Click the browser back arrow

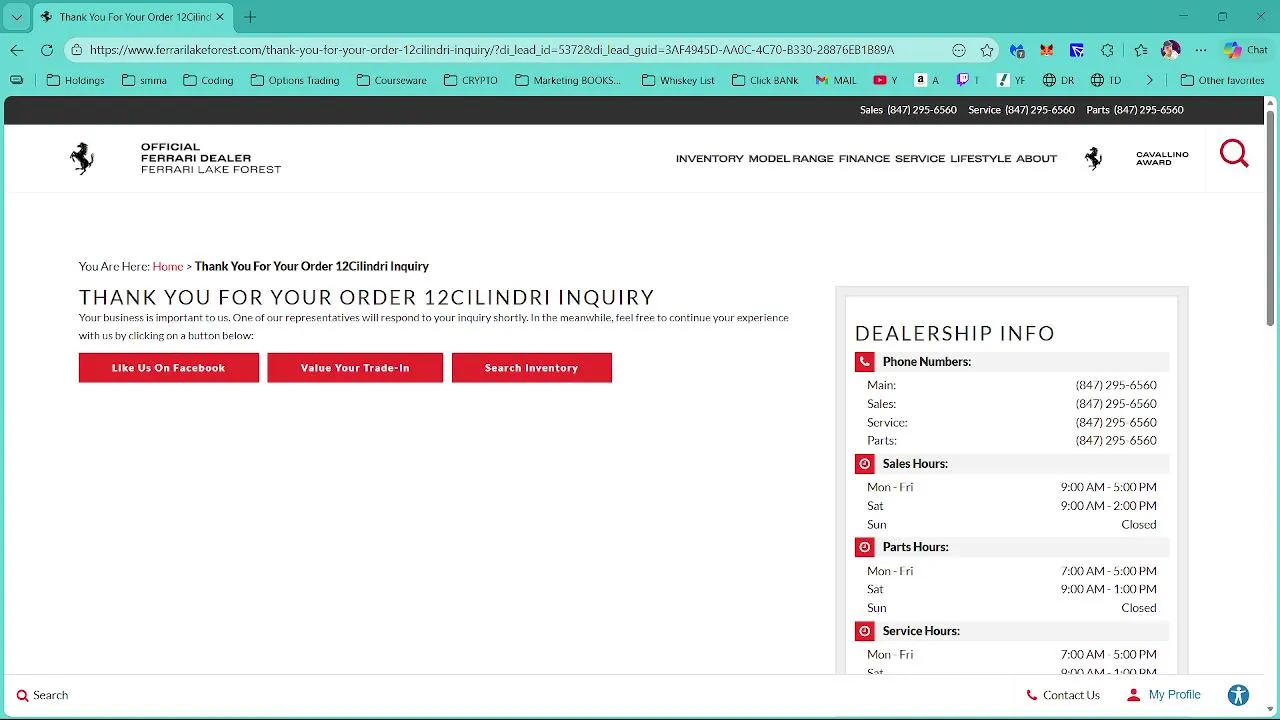click(17, 50)
